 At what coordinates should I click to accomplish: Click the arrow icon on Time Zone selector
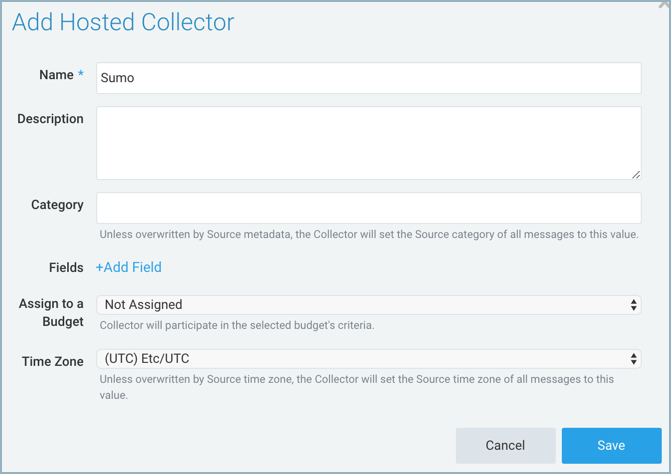[634, 359]
